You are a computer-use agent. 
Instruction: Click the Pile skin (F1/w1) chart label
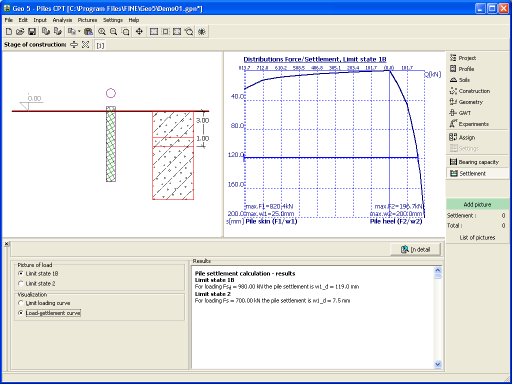271,221
